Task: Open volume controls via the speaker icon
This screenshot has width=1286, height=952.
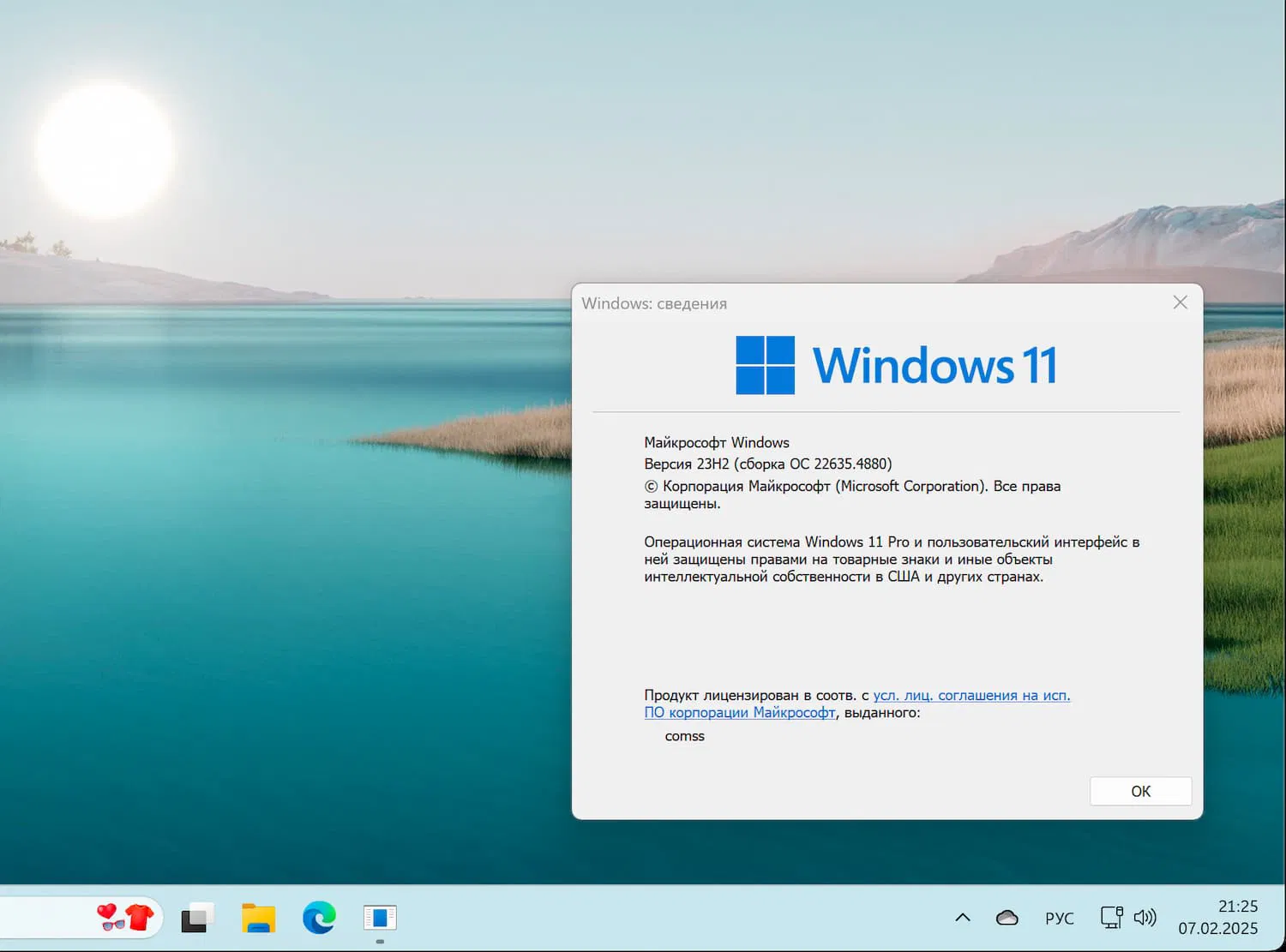Action: point(1145,917)
